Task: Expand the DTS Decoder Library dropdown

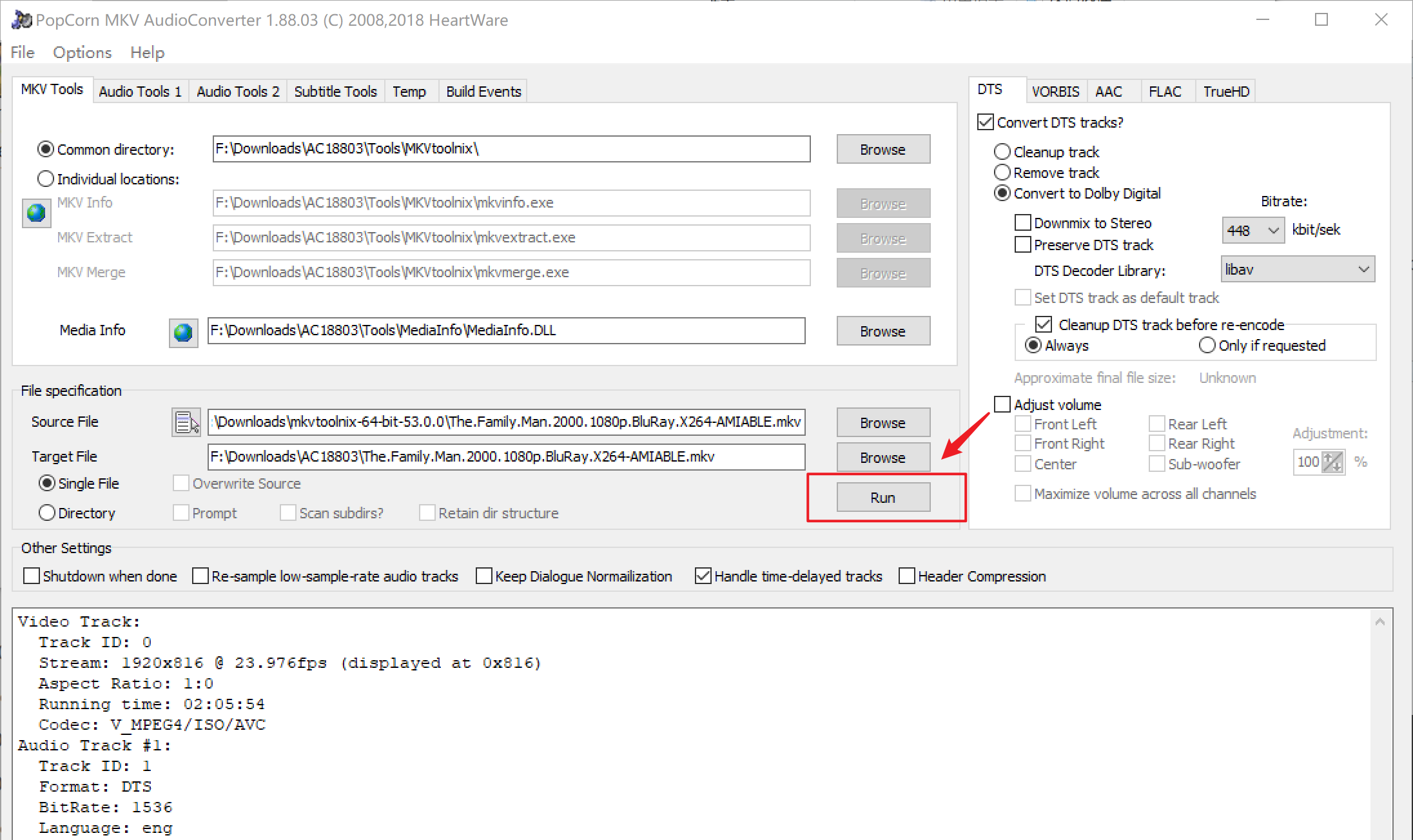Action: 1298,269
